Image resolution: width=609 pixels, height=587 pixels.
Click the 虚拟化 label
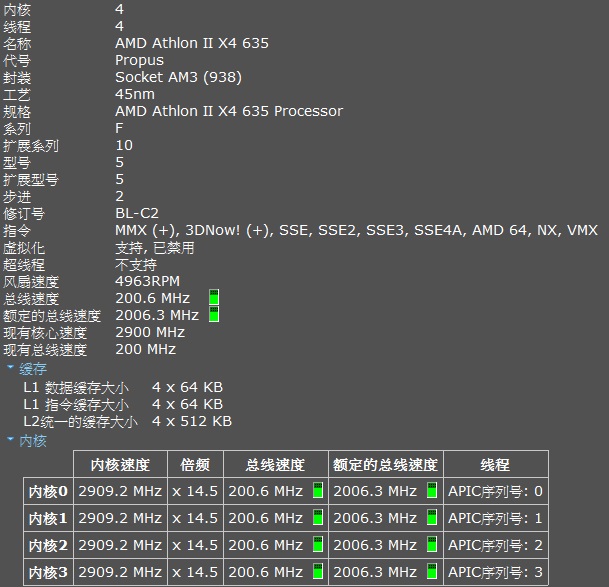[x=24, y=248]
